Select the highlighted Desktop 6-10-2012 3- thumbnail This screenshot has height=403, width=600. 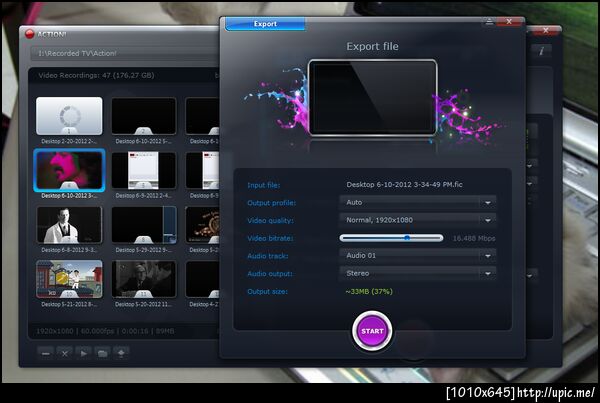click(69, 170)
